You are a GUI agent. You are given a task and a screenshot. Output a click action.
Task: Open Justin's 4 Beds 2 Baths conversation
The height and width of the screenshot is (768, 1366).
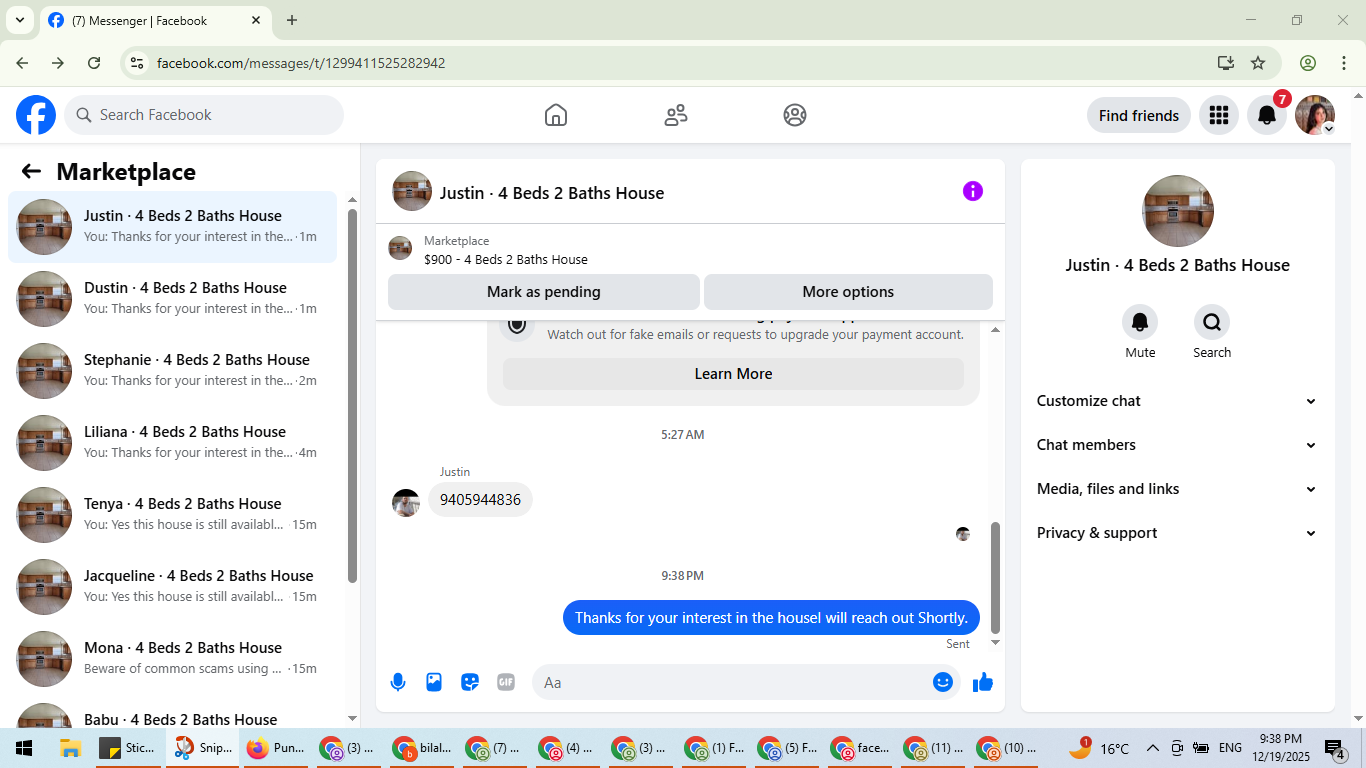pos(173,227)
